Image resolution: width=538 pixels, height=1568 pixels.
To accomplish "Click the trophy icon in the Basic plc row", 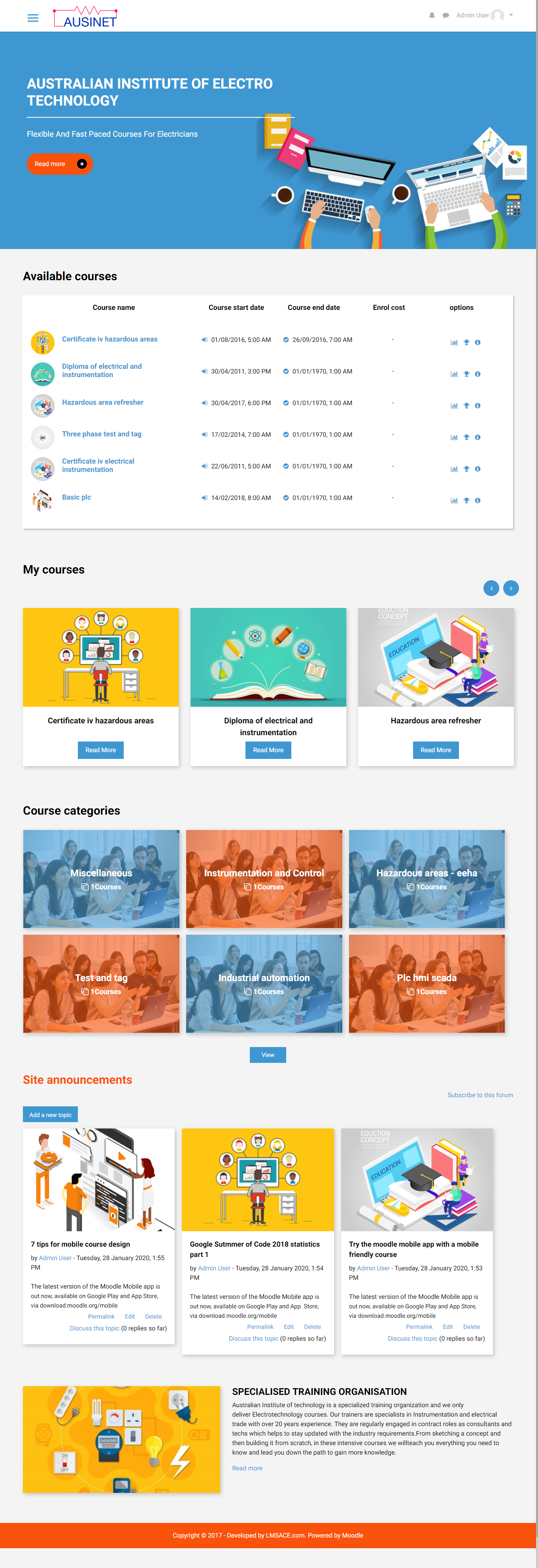I will (x=466, y=500).
